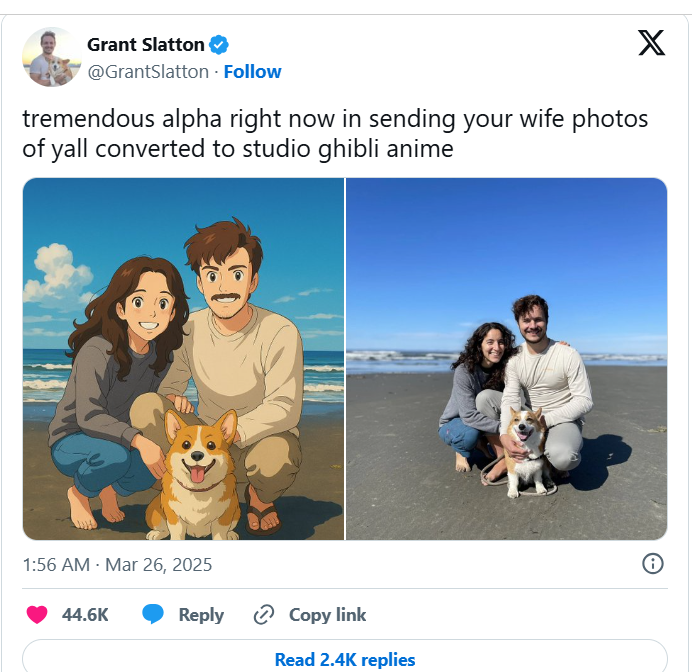Viewport: 692px width, 672px height.
Task: Click the 1:56 AM post time
Action: (x=56, y=565)
